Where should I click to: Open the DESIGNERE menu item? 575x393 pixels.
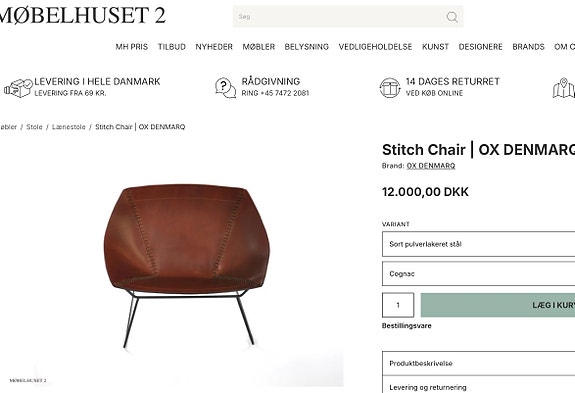[x=480, y=47]
